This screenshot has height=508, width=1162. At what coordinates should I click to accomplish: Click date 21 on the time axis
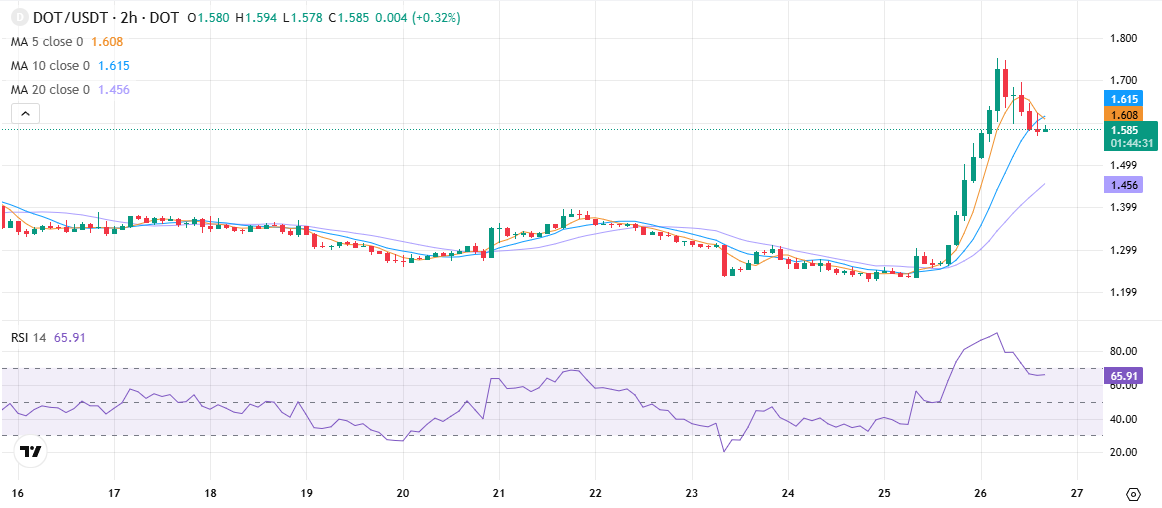tap(499, 493)
